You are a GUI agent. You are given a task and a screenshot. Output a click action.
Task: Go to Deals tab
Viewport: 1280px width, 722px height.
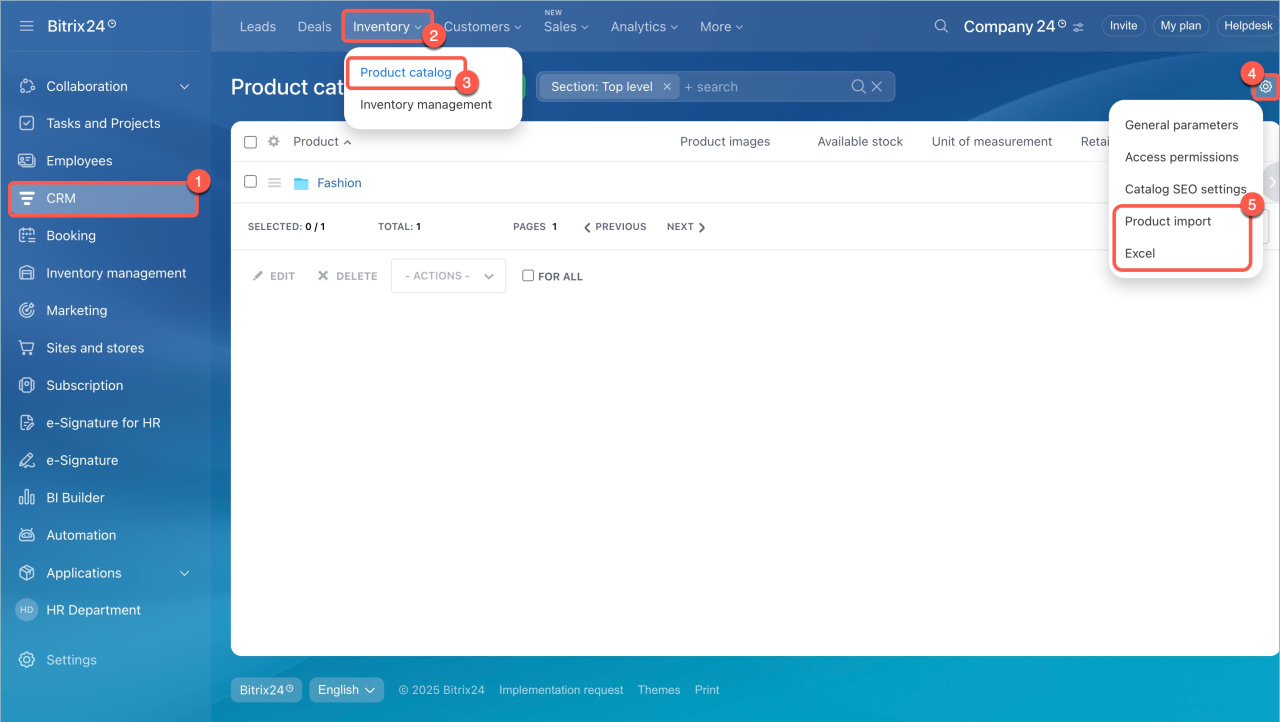point(314,27)
